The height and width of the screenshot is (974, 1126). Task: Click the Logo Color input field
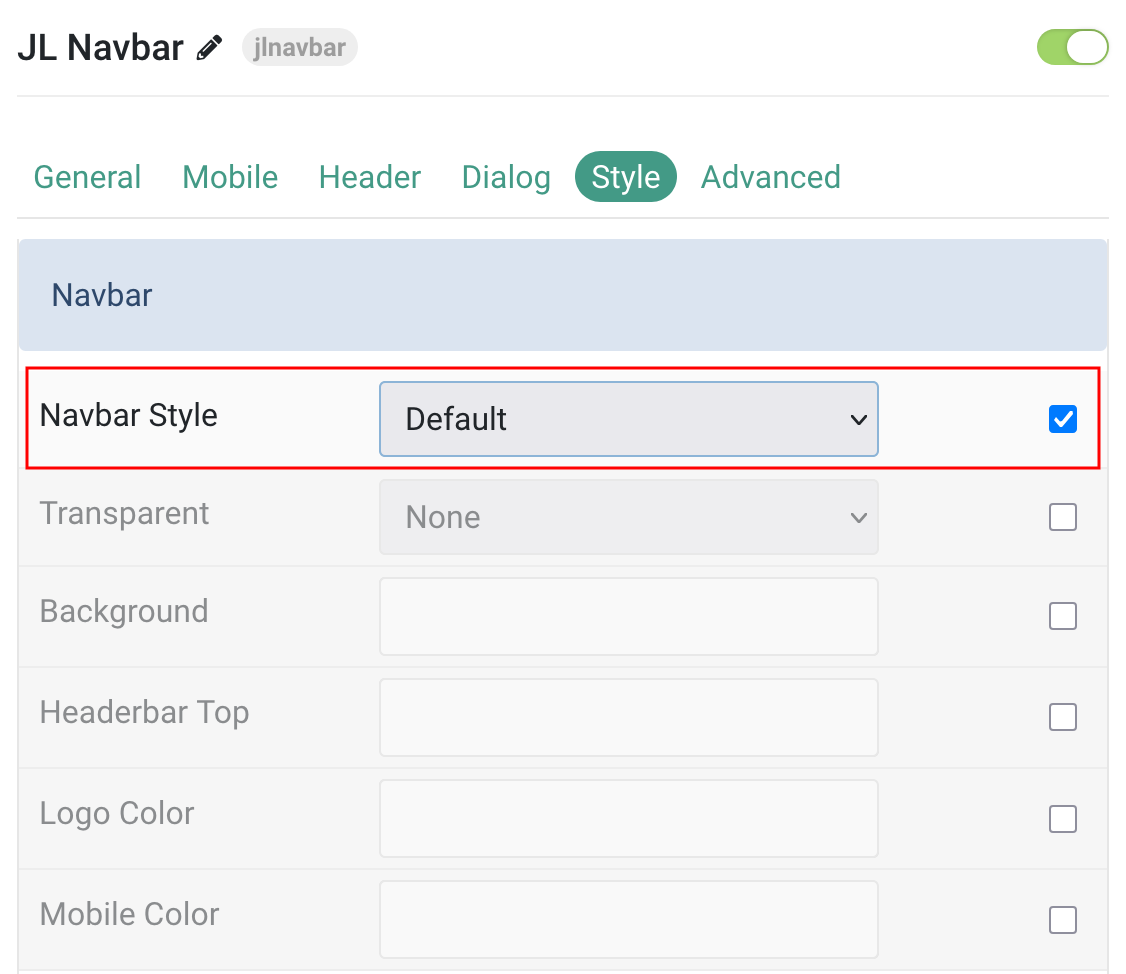click(x=628, y=819)
